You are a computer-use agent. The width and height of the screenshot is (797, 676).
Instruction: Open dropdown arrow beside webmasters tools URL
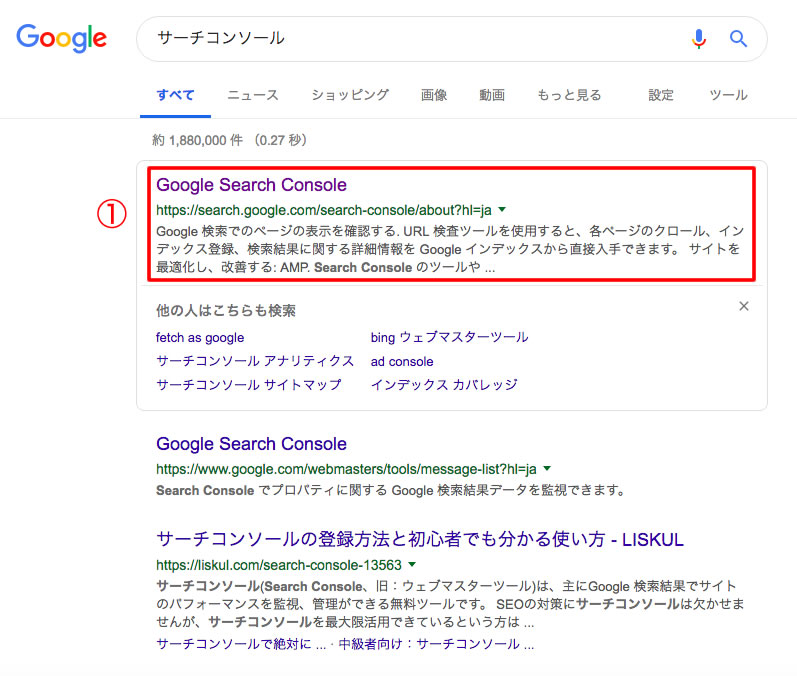click(548, 469)
